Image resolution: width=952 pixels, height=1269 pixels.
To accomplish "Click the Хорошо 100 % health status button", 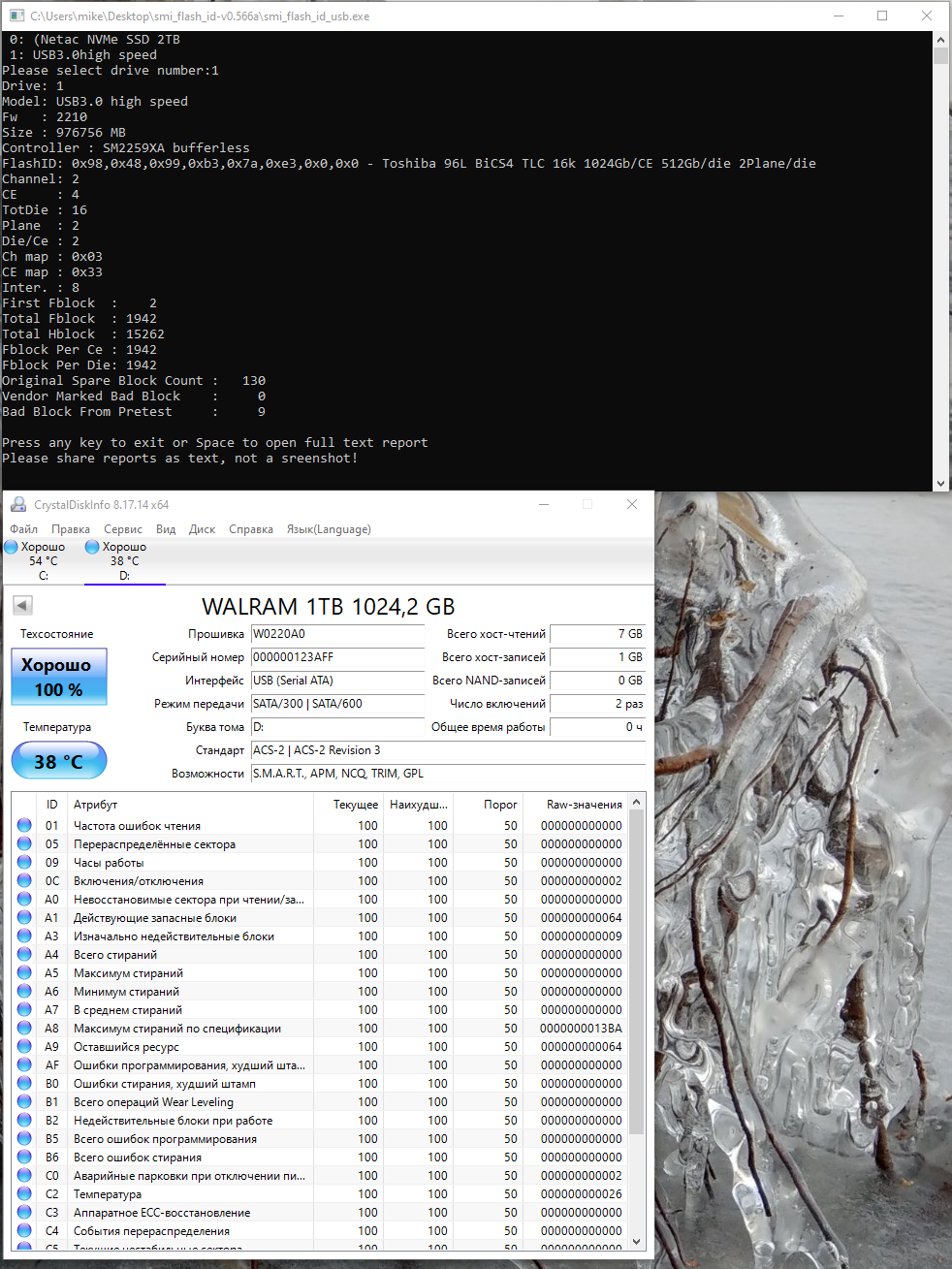I will pos(58,677).
